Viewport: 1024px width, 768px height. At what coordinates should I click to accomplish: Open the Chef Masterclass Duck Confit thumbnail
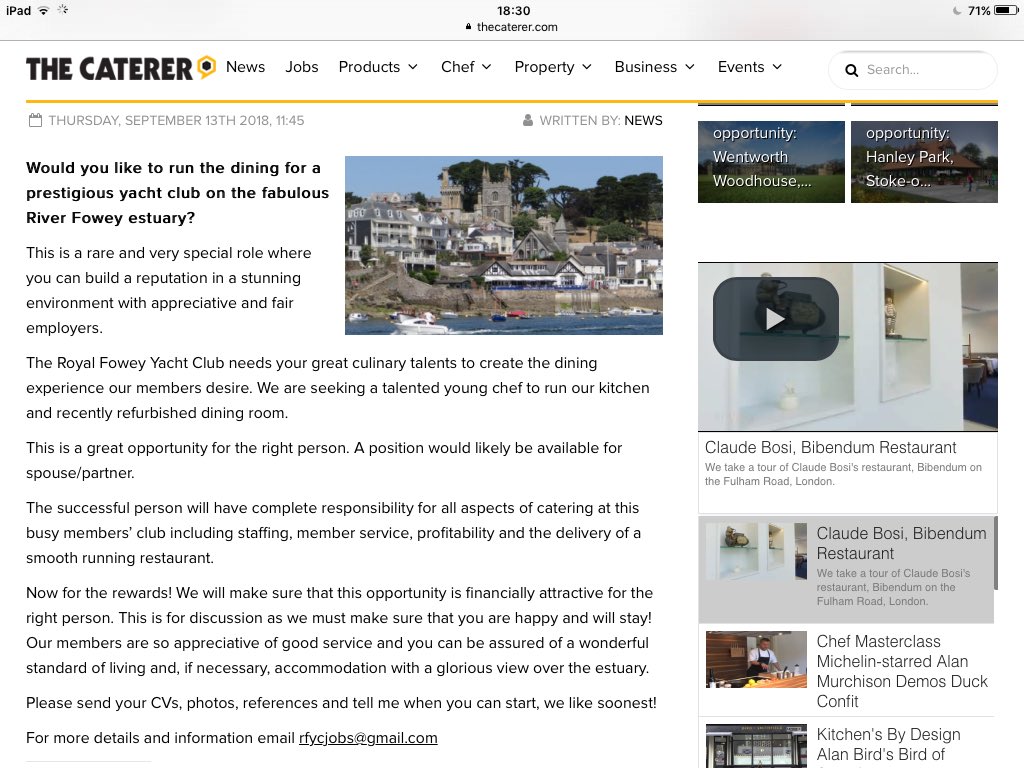(756, 661)
